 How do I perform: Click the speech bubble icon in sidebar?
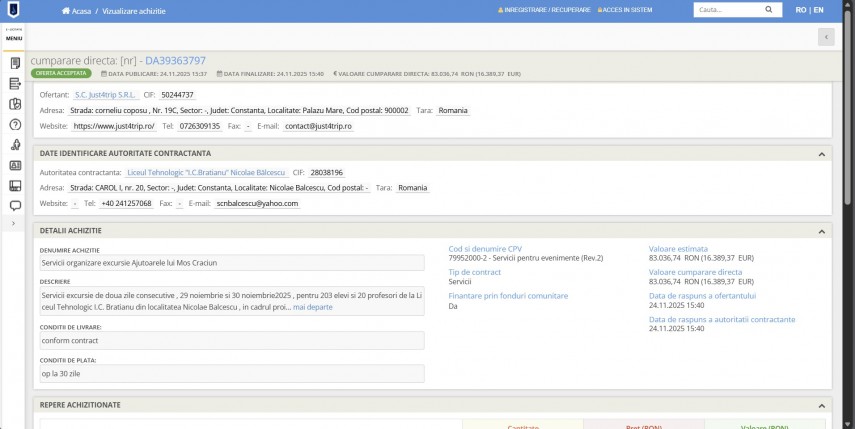15,206
